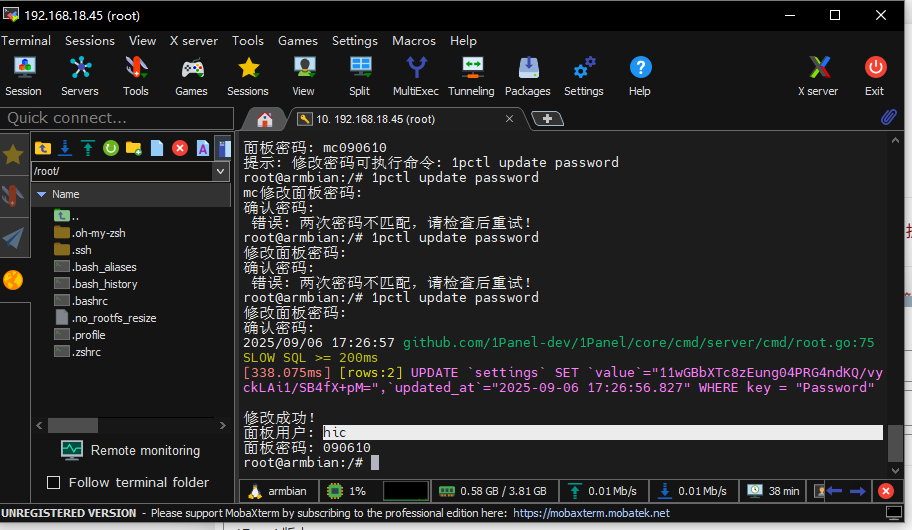Create a new folder in SFTP browser
The height and width of the screenshot is (530, 912).
click(134, 148)
